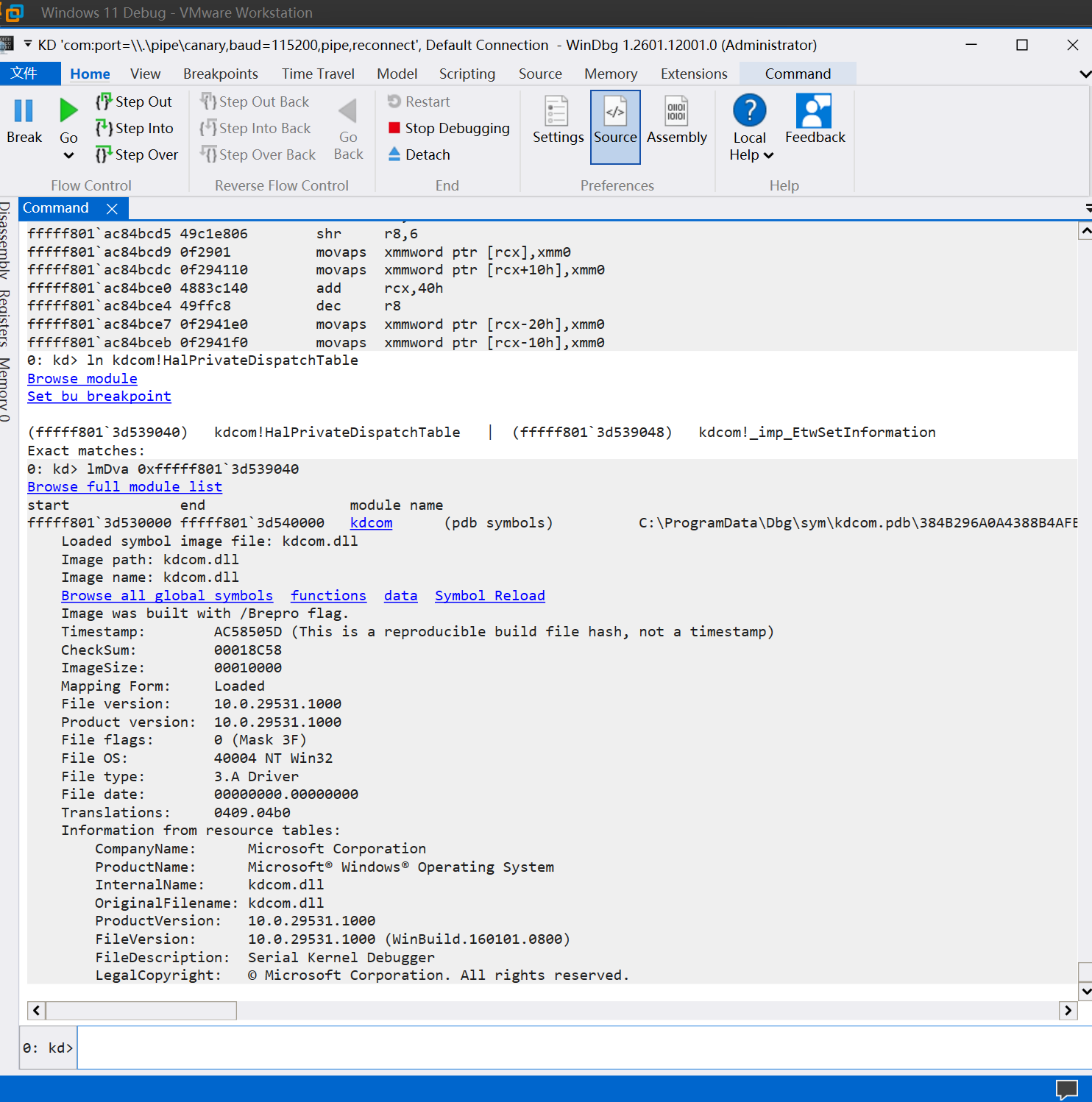Toggle the Assembly mode button
The height and width of the screenshot is (1102, 1092).
click(676, 121)
